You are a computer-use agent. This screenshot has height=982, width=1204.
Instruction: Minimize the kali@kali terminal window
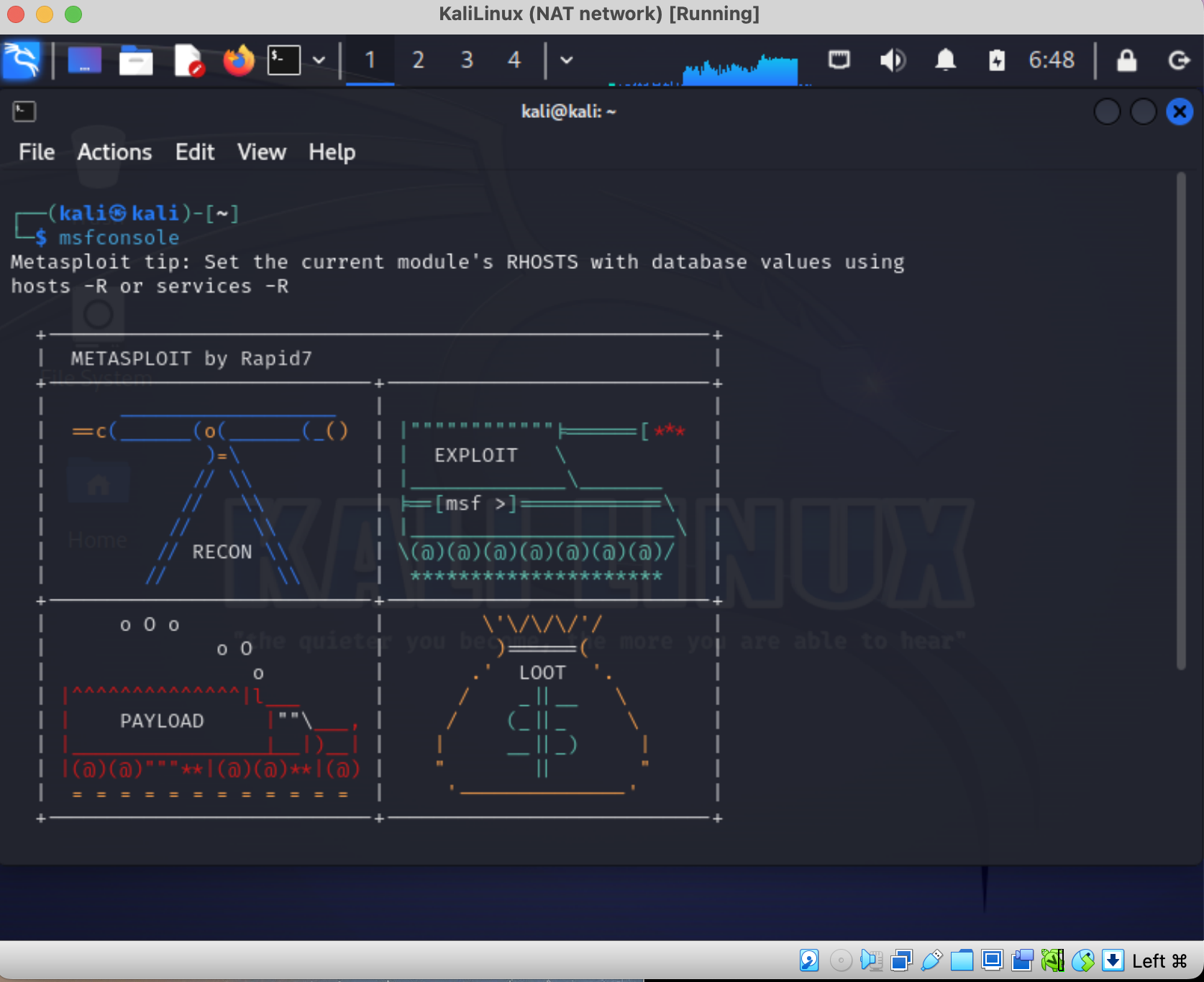tap(1107, 111)
